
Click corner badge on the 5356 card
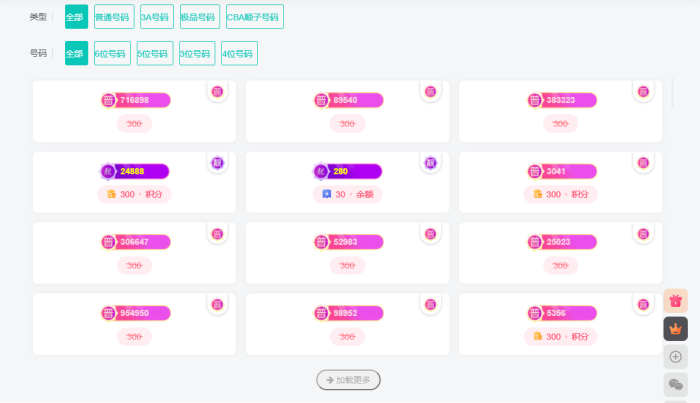tap(643, 304)
